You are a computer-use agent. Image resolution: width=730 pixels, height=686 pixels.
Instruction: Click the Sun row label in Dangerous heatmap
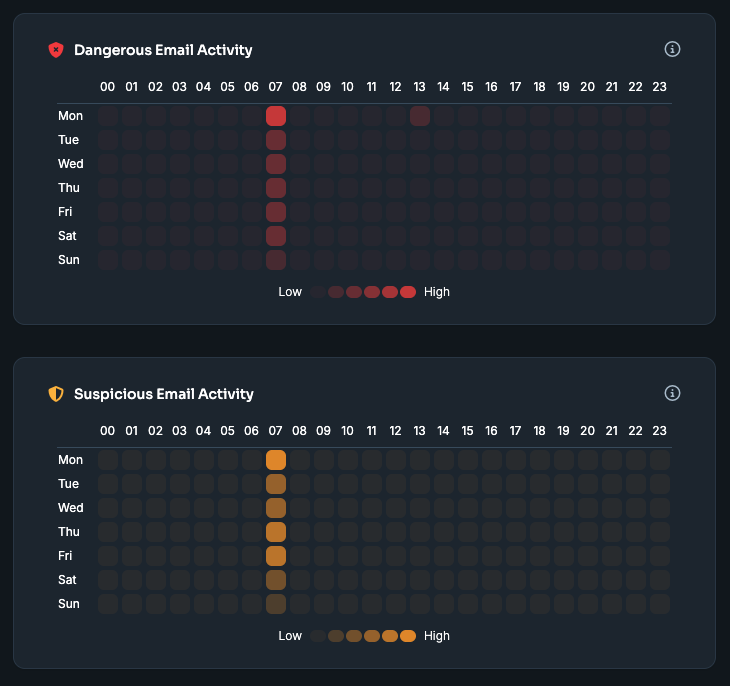[69, 260]
